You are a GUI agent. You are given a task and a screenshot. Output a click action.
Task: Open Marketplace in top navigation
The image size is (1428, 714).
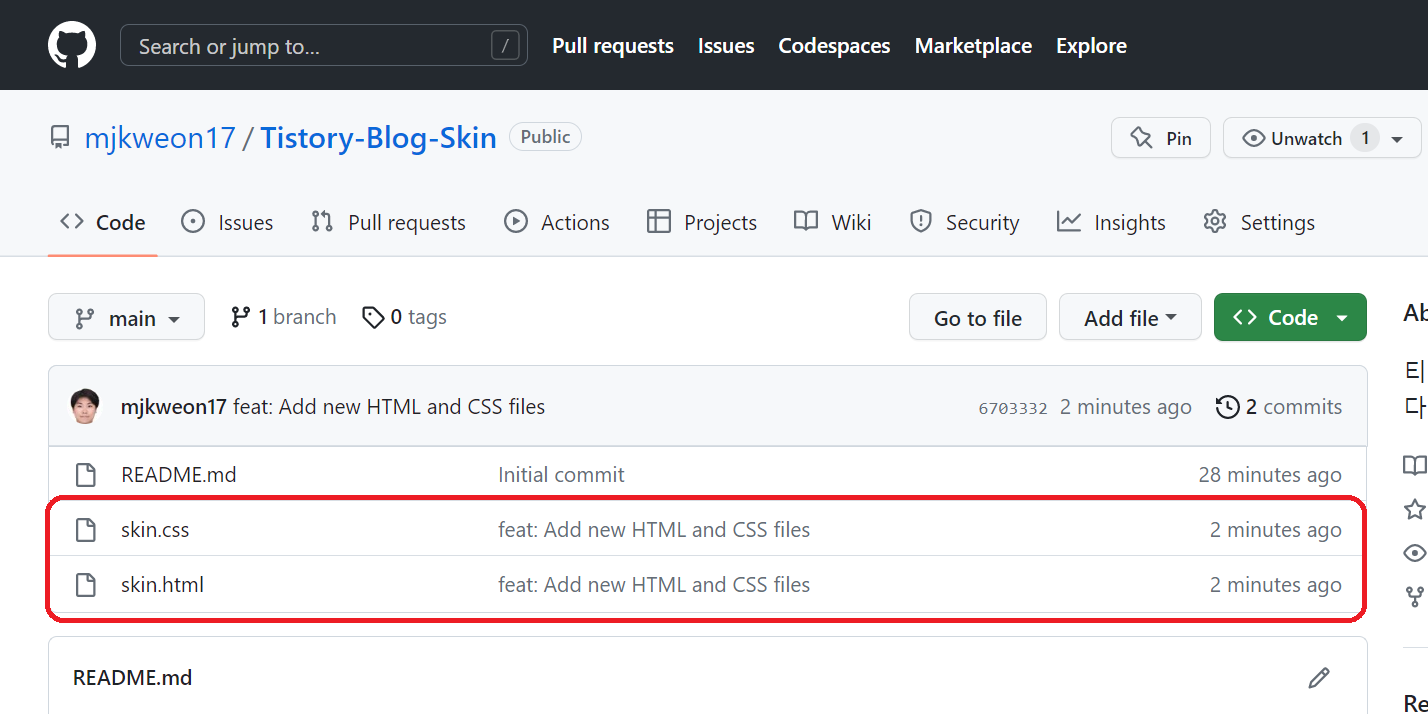(x=973, y=46)
